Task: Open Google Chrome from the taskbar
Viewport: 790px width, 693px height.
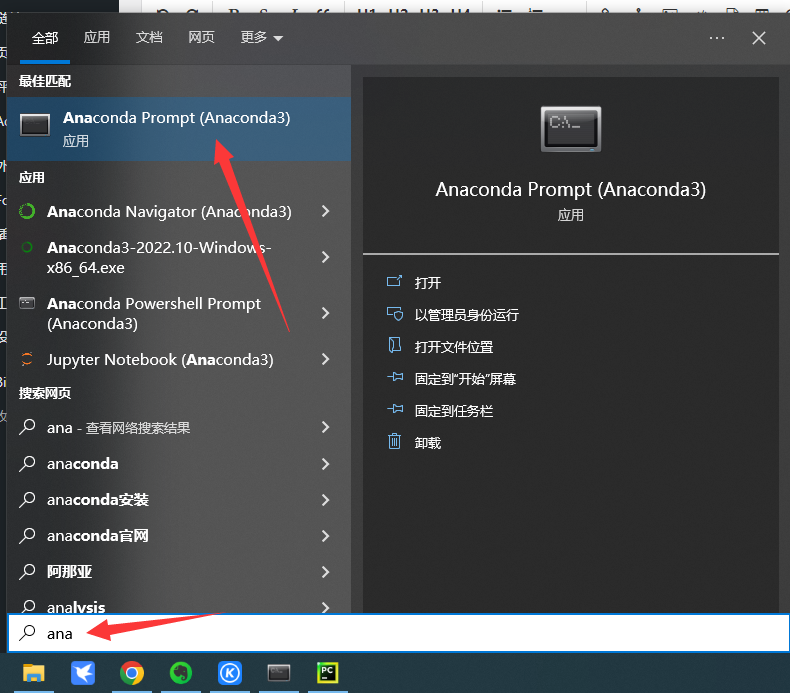Action: (x=131, y=673)
